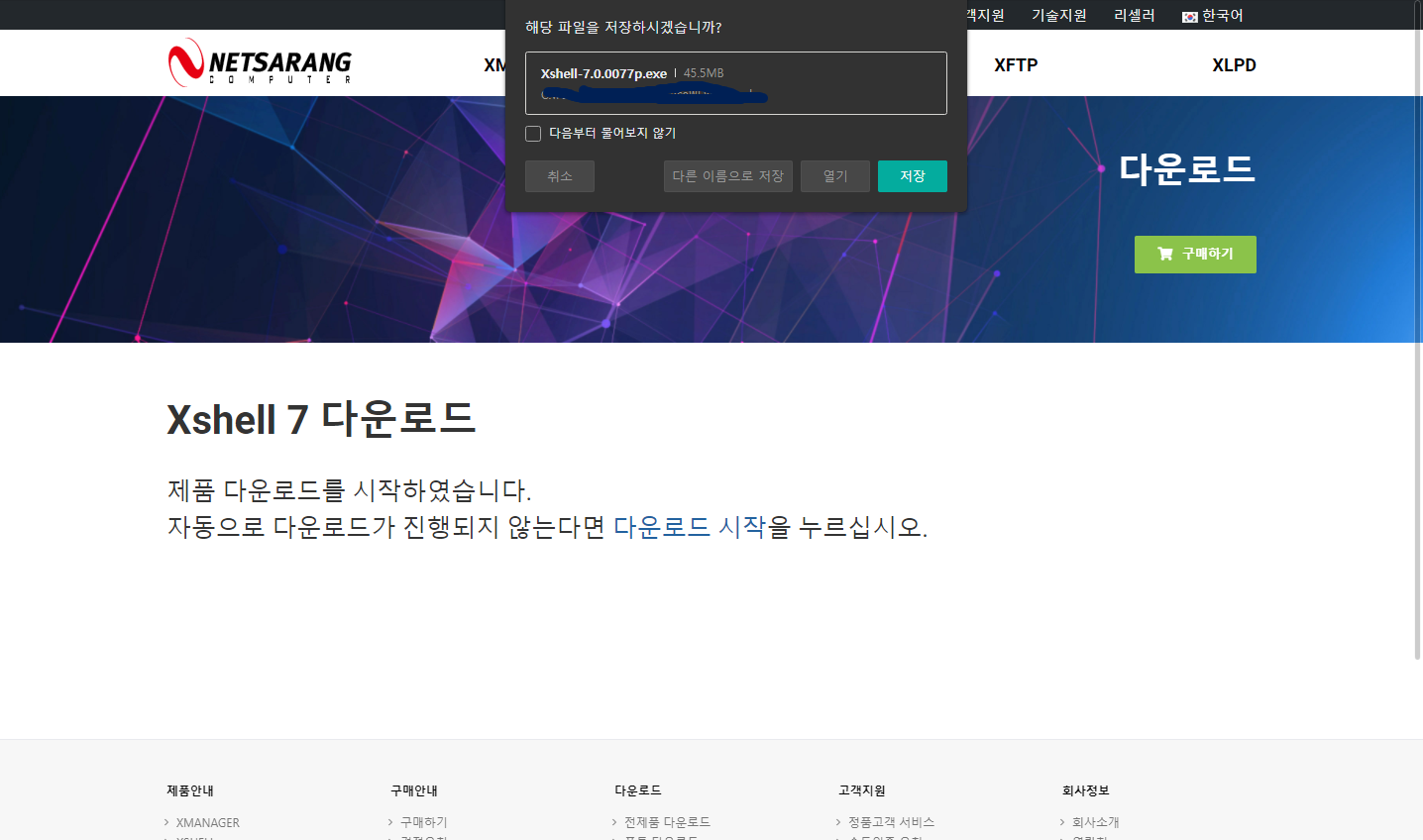Click the 회사소개 footer link
Viewport: 1423px width, 840px height.
tap(1095, 822)
